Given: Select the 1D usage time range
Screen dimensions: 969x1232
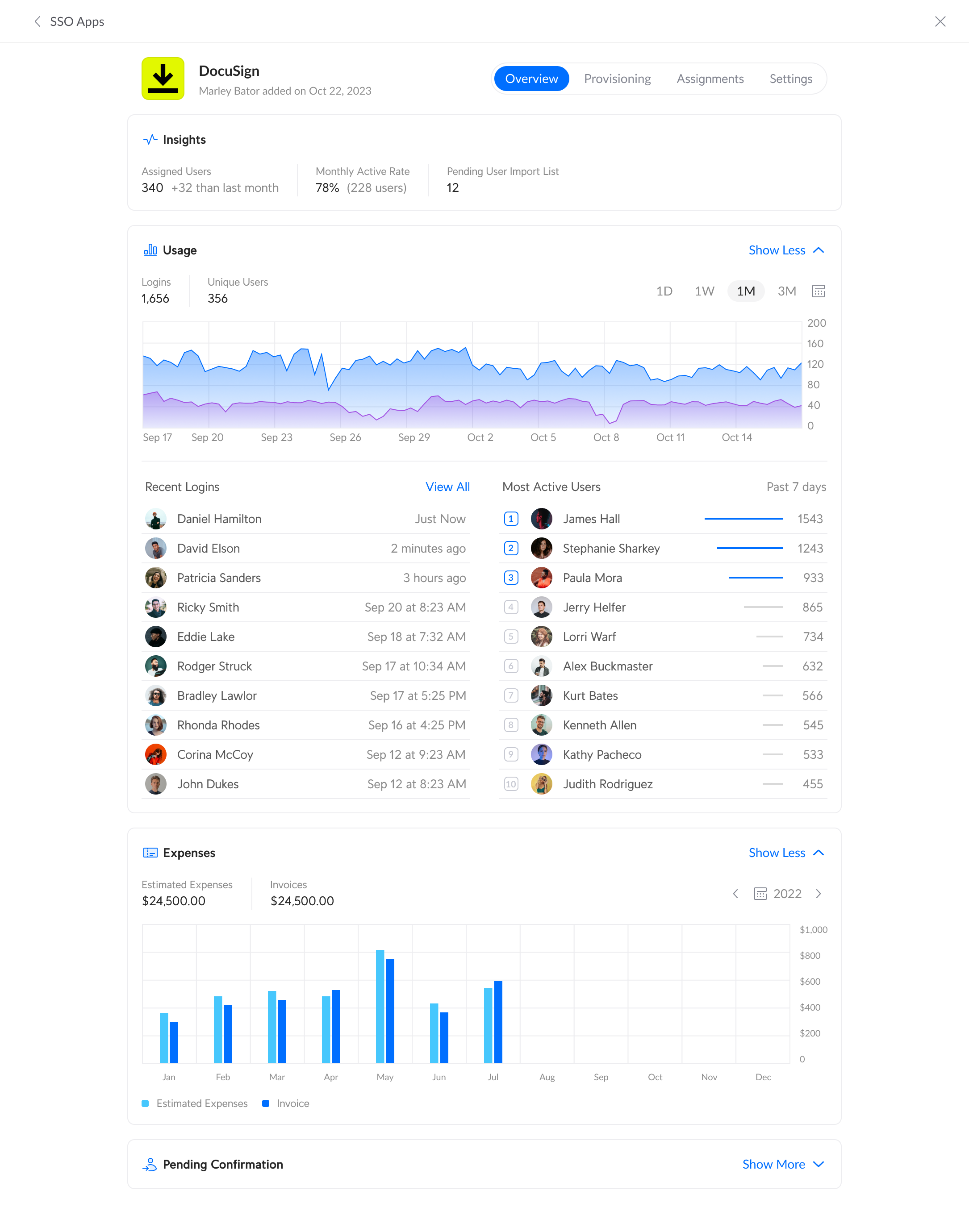Looking at the screenshot, I should (664, 291).
